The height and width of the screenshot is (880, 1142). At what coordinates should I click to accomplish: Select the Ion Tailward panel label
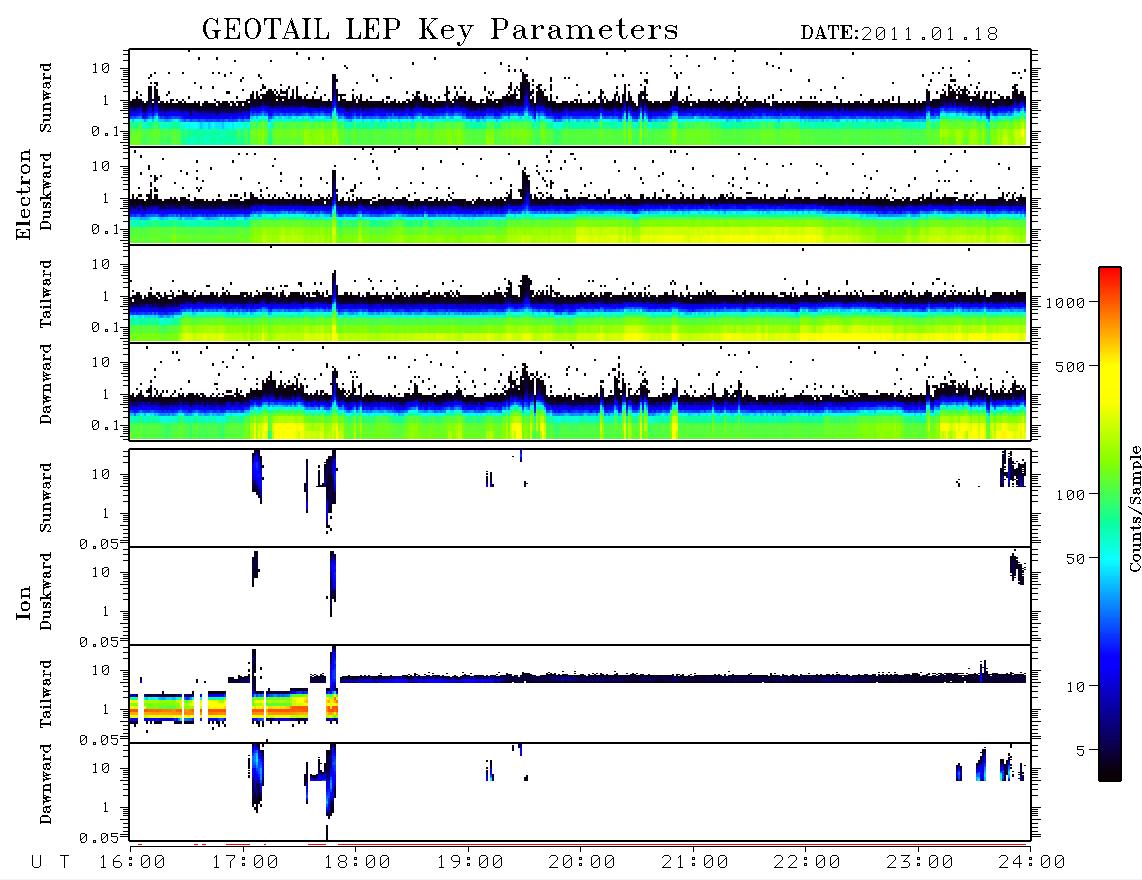point(46,694)
